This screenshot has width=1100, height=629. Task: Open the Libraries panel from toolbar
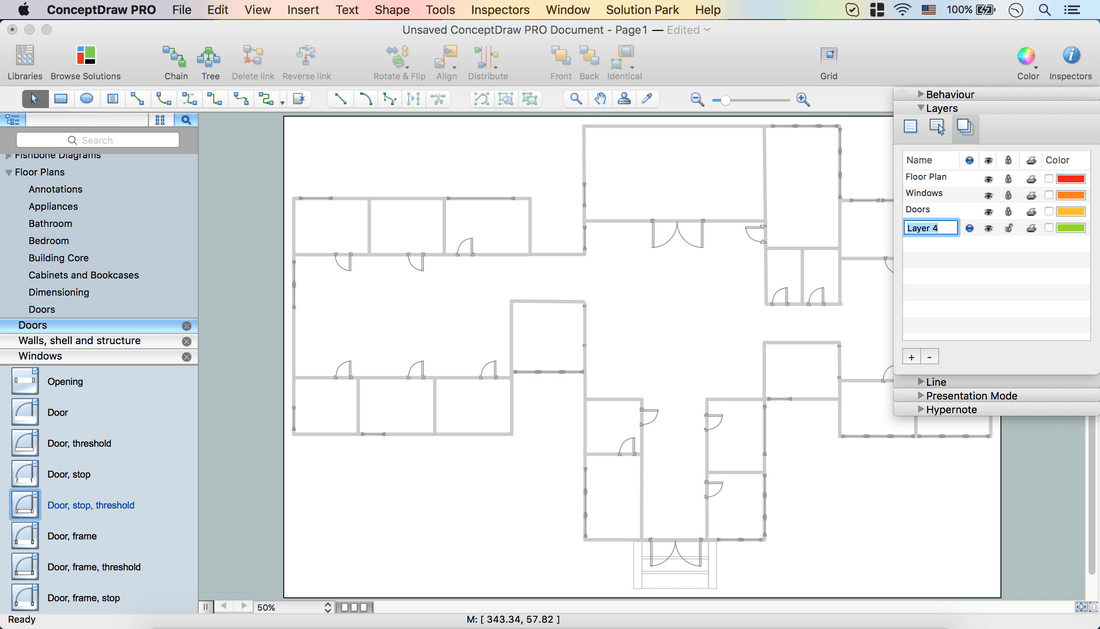[x=25, y=61]
